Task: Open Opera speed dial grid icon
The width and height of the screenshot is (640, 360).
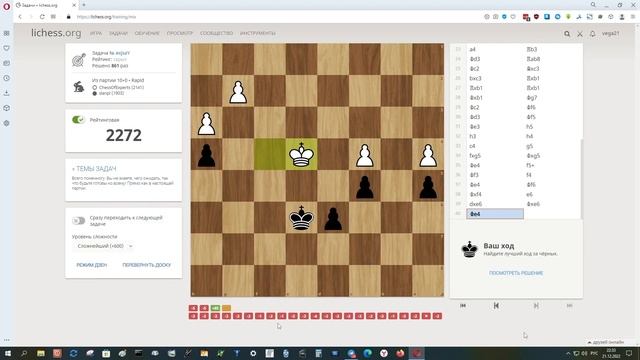Action: point(53,17)
